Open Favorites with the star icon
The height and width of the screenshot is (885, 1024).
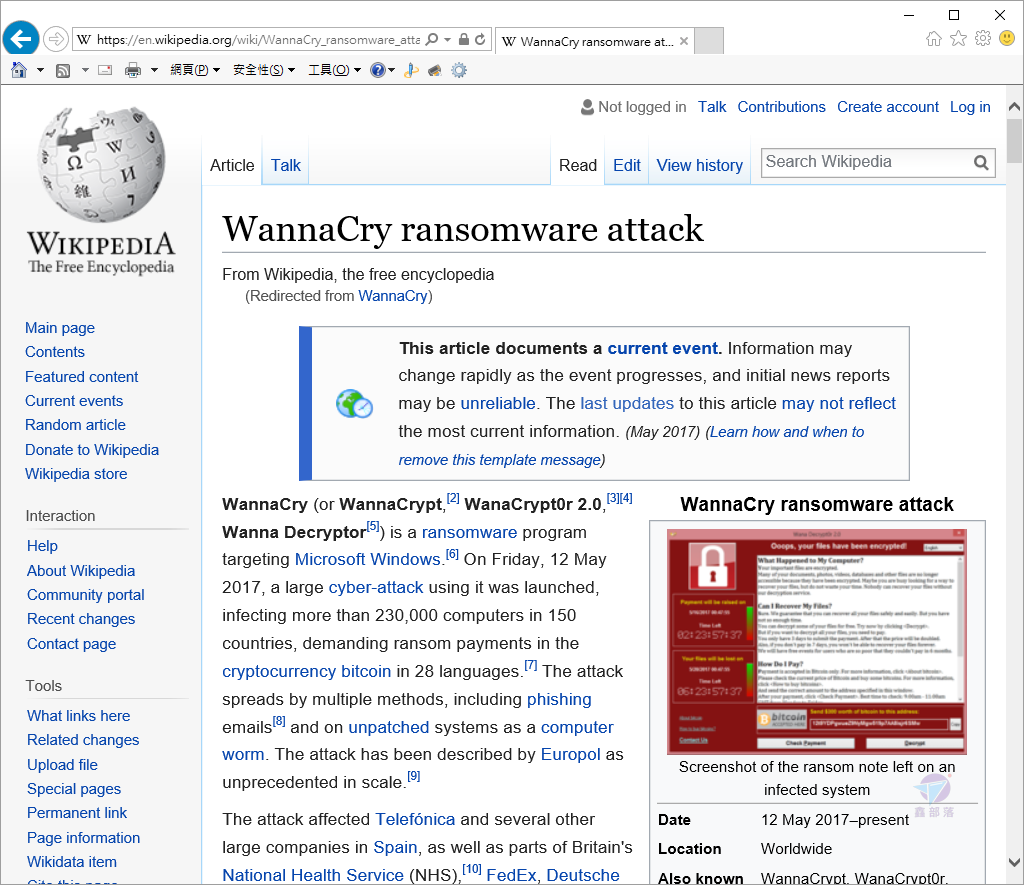pos(958,39)
